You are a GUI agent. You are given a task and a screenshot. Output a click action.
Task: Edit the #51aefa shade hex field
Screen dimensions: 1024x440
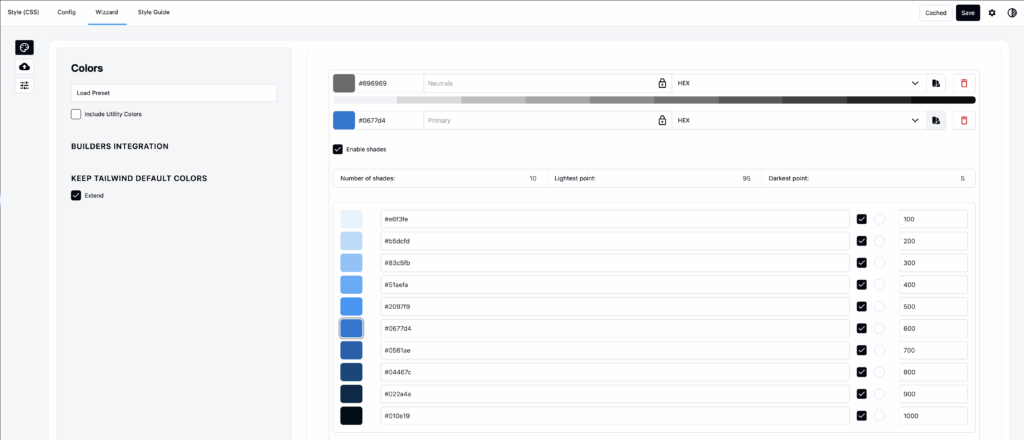615,285
